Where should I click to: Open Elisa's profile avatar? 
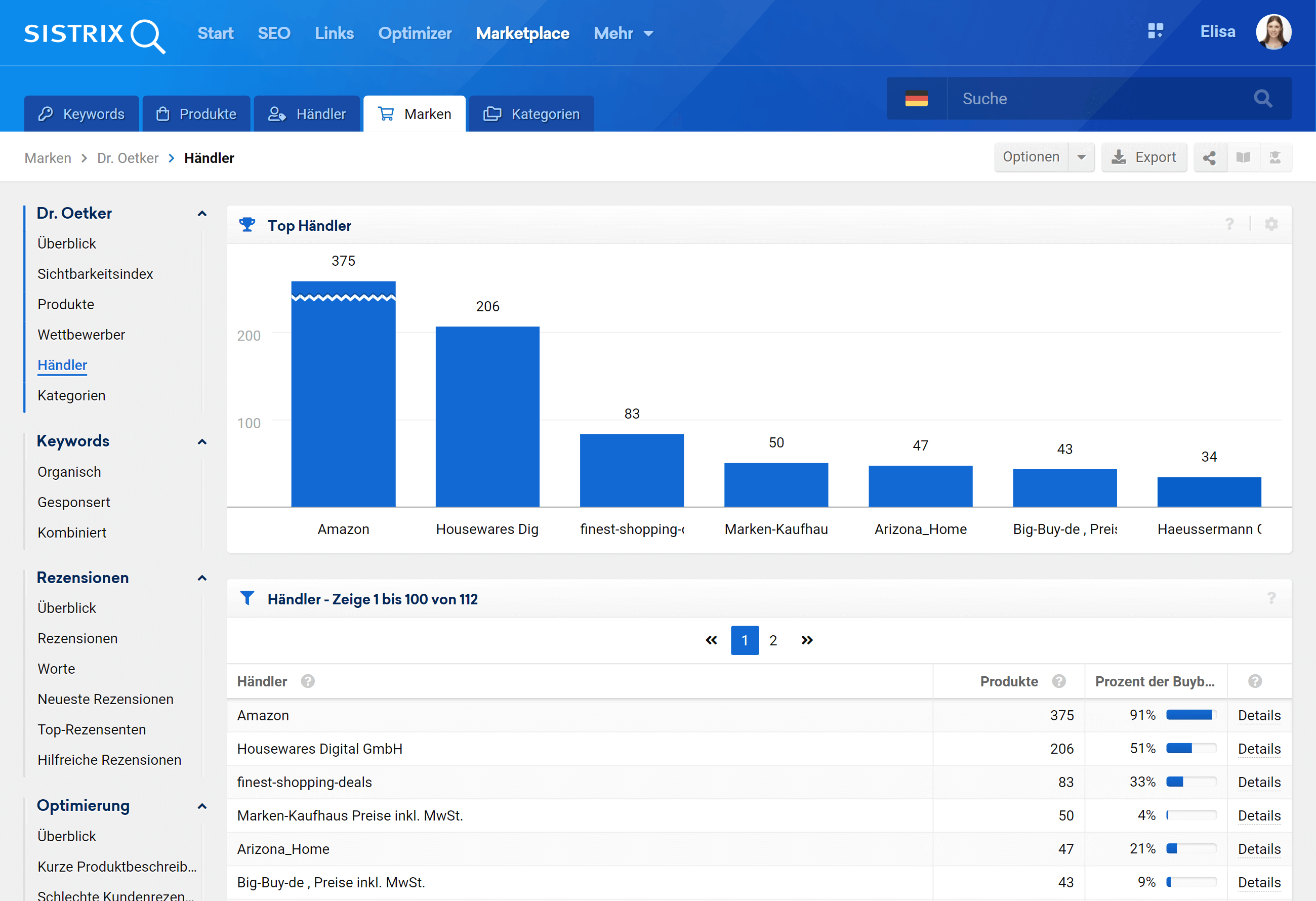pos(1273,32)
